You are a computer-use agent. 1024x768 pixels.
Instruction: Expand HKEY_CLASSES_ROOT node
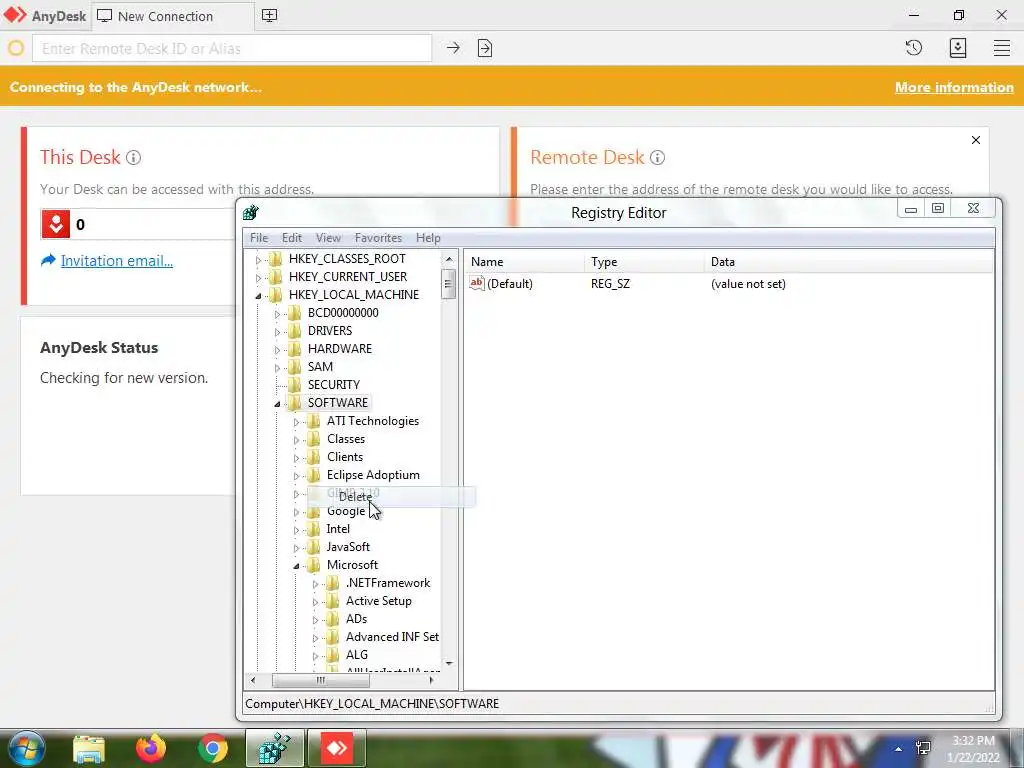258,260
